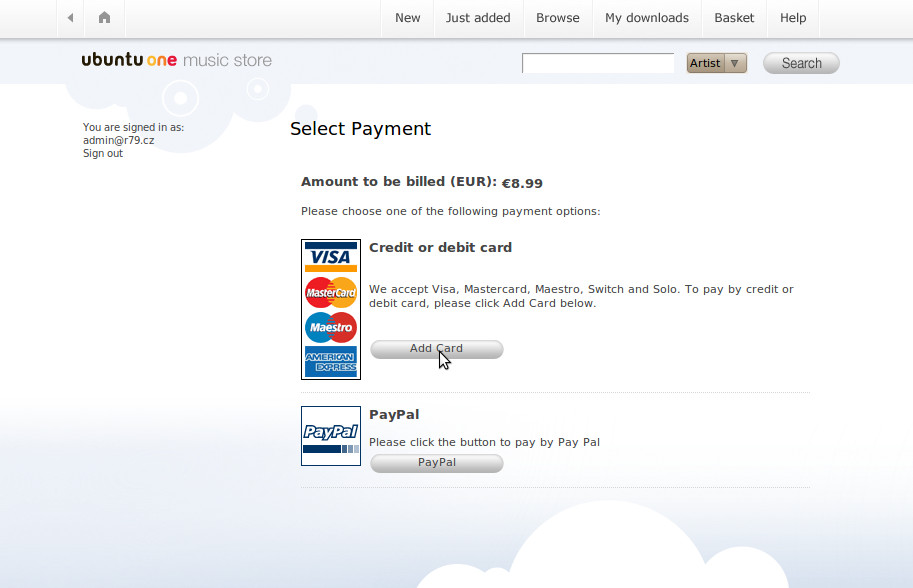Click the Sign out link
This screenshot has width=913, height=588.
(x=103, y=154)
